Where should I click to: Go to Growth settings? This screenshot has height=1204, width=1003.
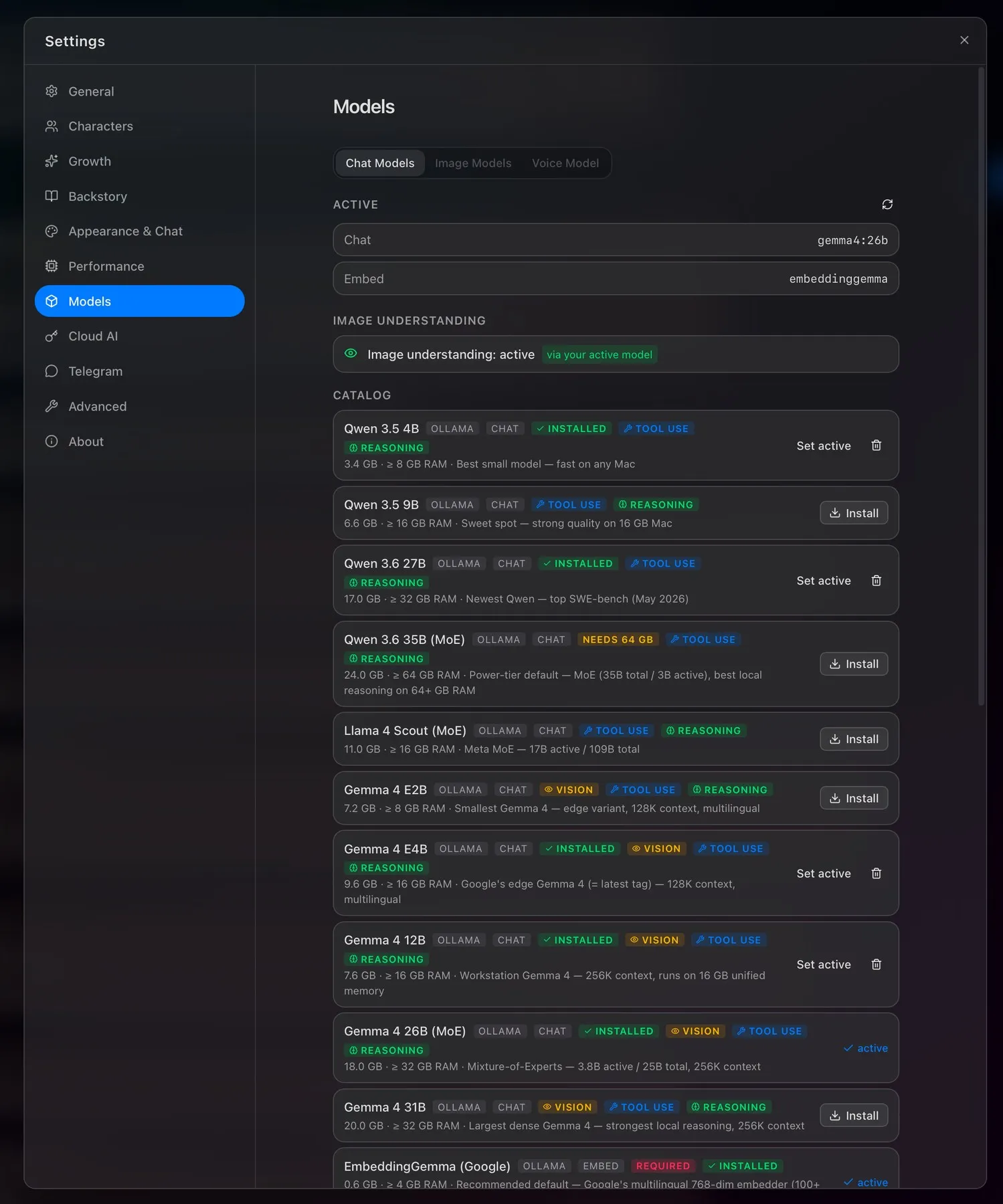click(140, 161)
